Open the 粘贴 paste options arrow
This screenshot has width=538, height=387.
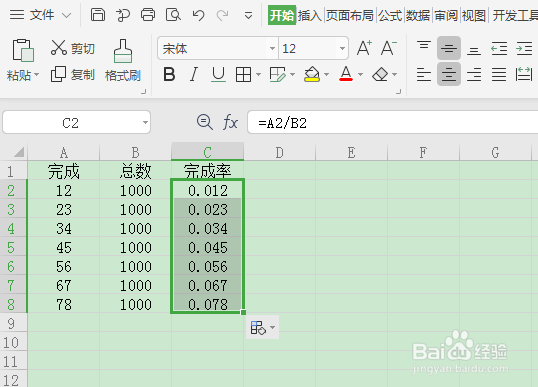(37, 74)
